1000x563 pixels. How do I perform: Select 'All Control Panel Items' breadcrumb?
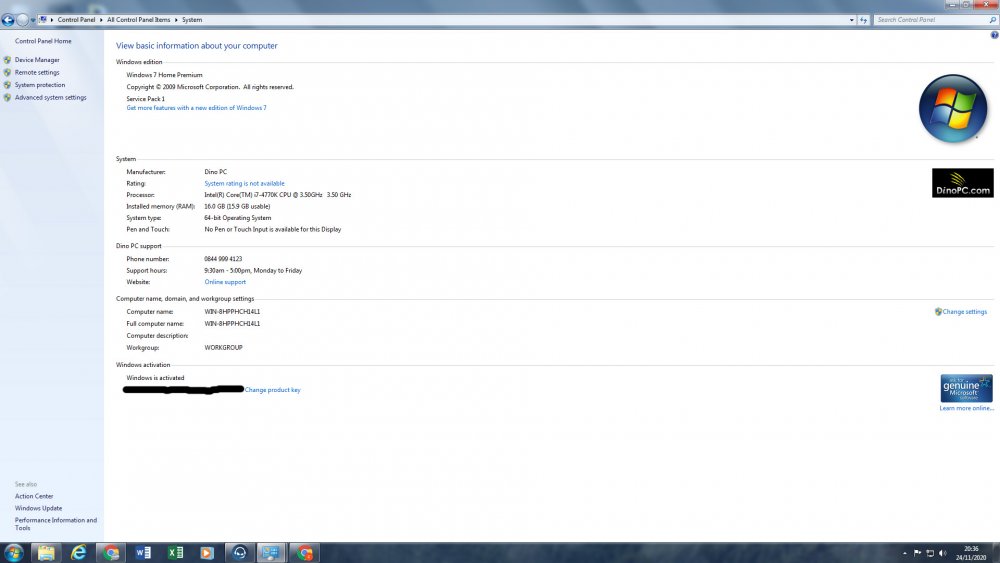tap(139, 20)
